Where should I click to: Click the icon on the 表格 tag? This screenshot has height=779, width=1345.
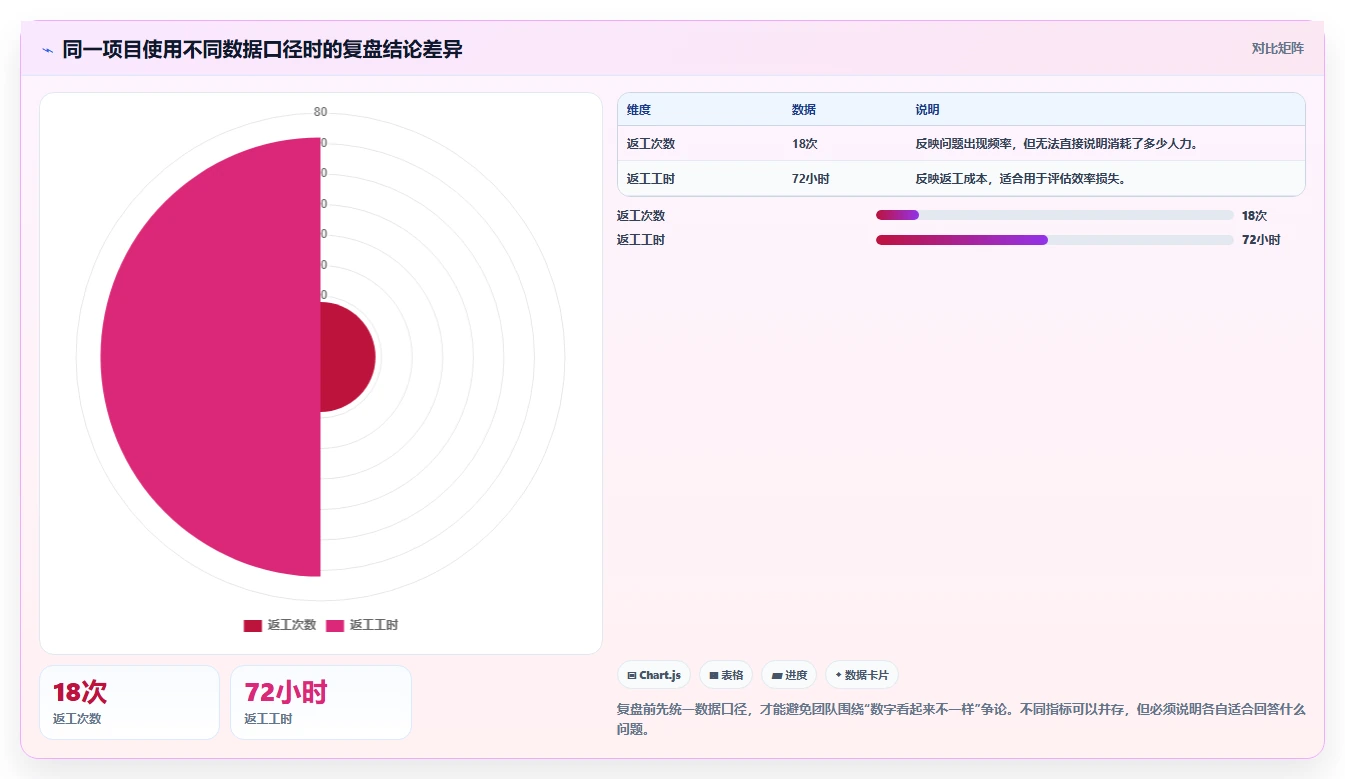click(714, 675)
